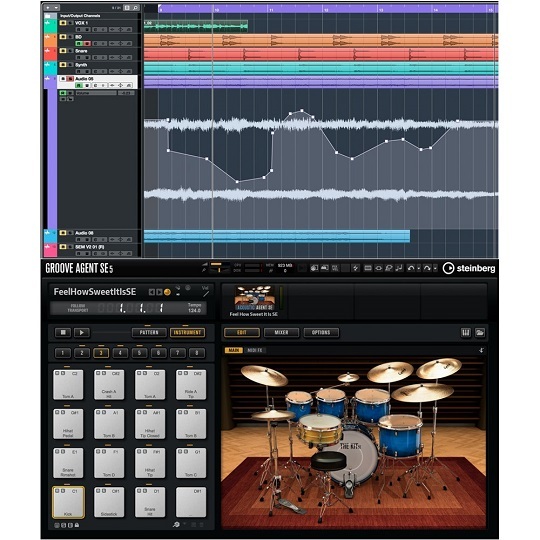Viewport: 540px width, 540px height.
Task: Click the highest automation point on volume curve
Action: click(x=302, y=111)
